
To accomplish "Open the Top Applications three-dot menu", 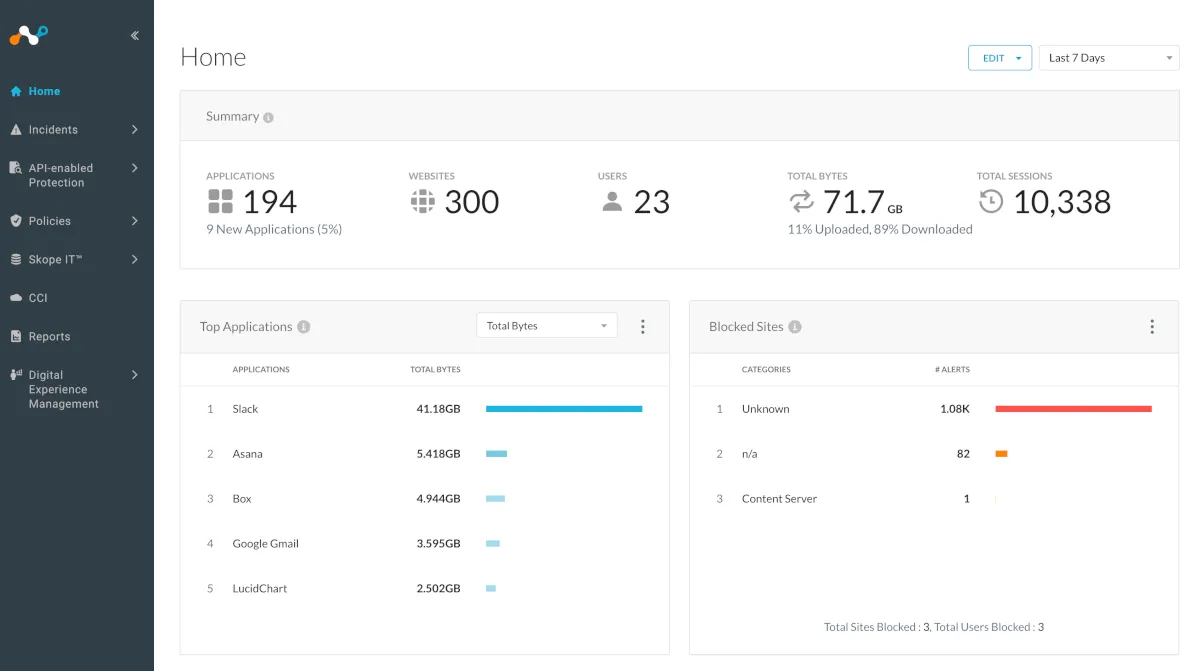I will coord(643,326).
